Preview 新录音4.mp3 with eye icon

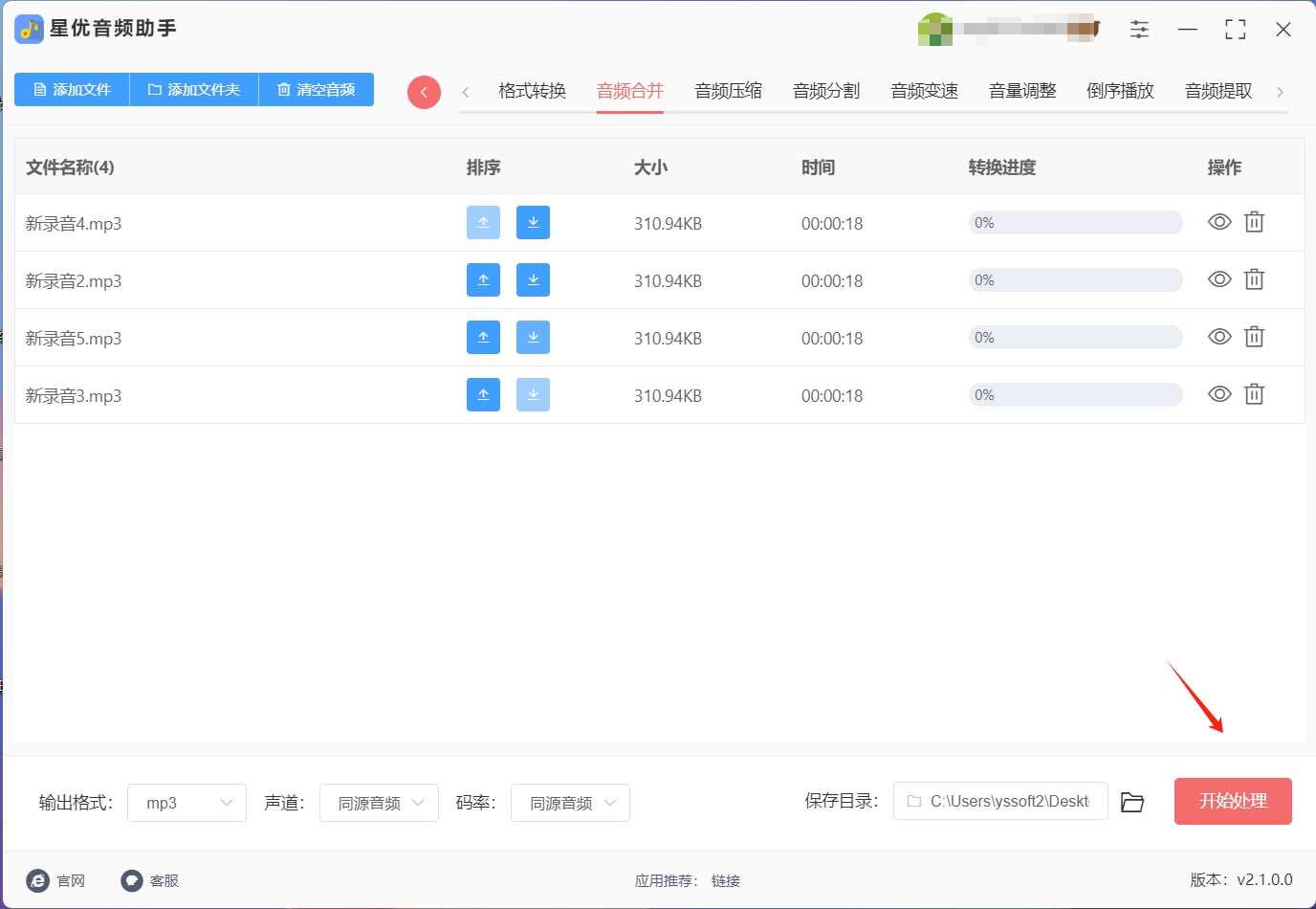(x=1219, y=222)
